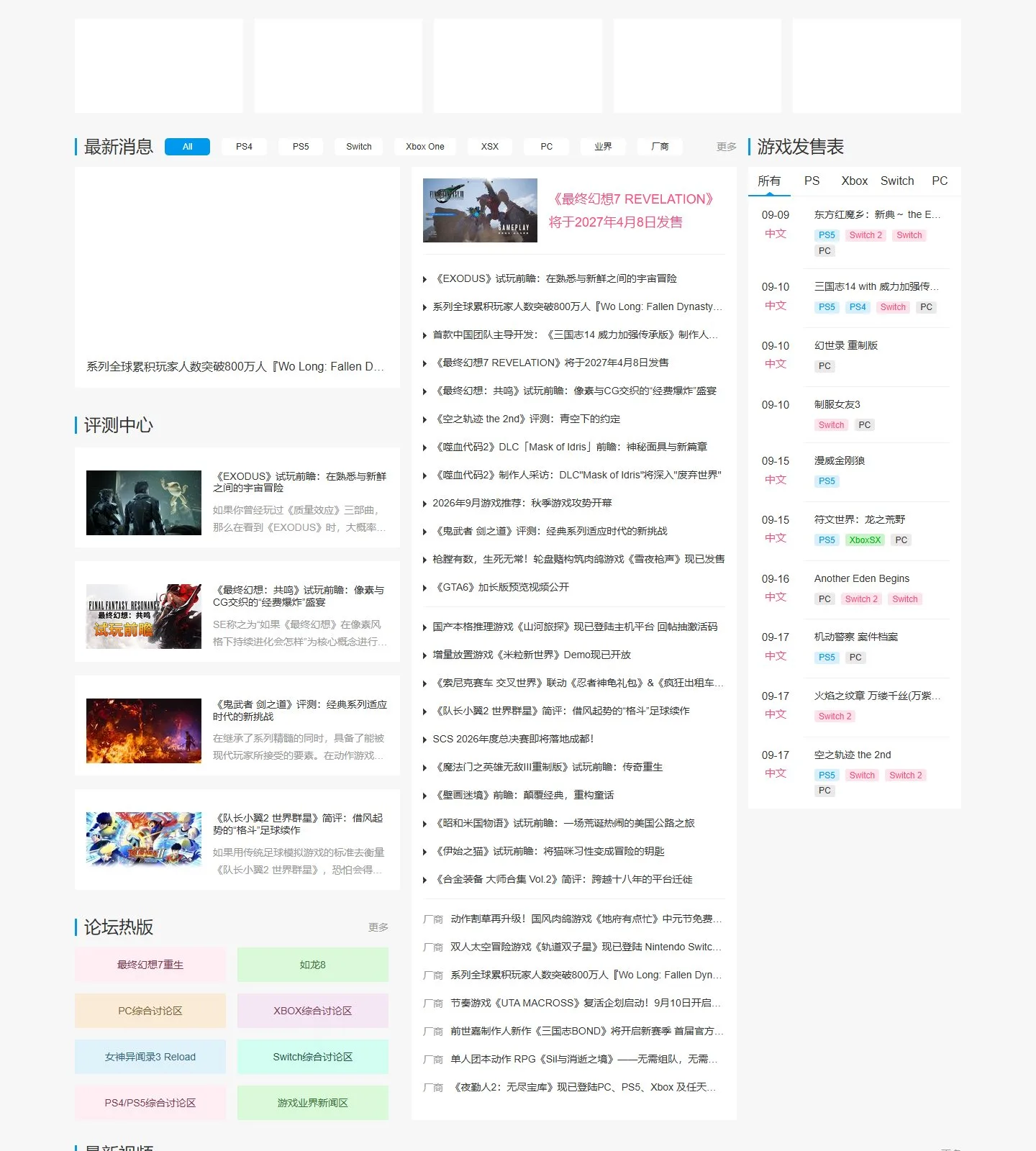Open news item 《空之轨迹 the 2nd》评测

click(527, 419)
